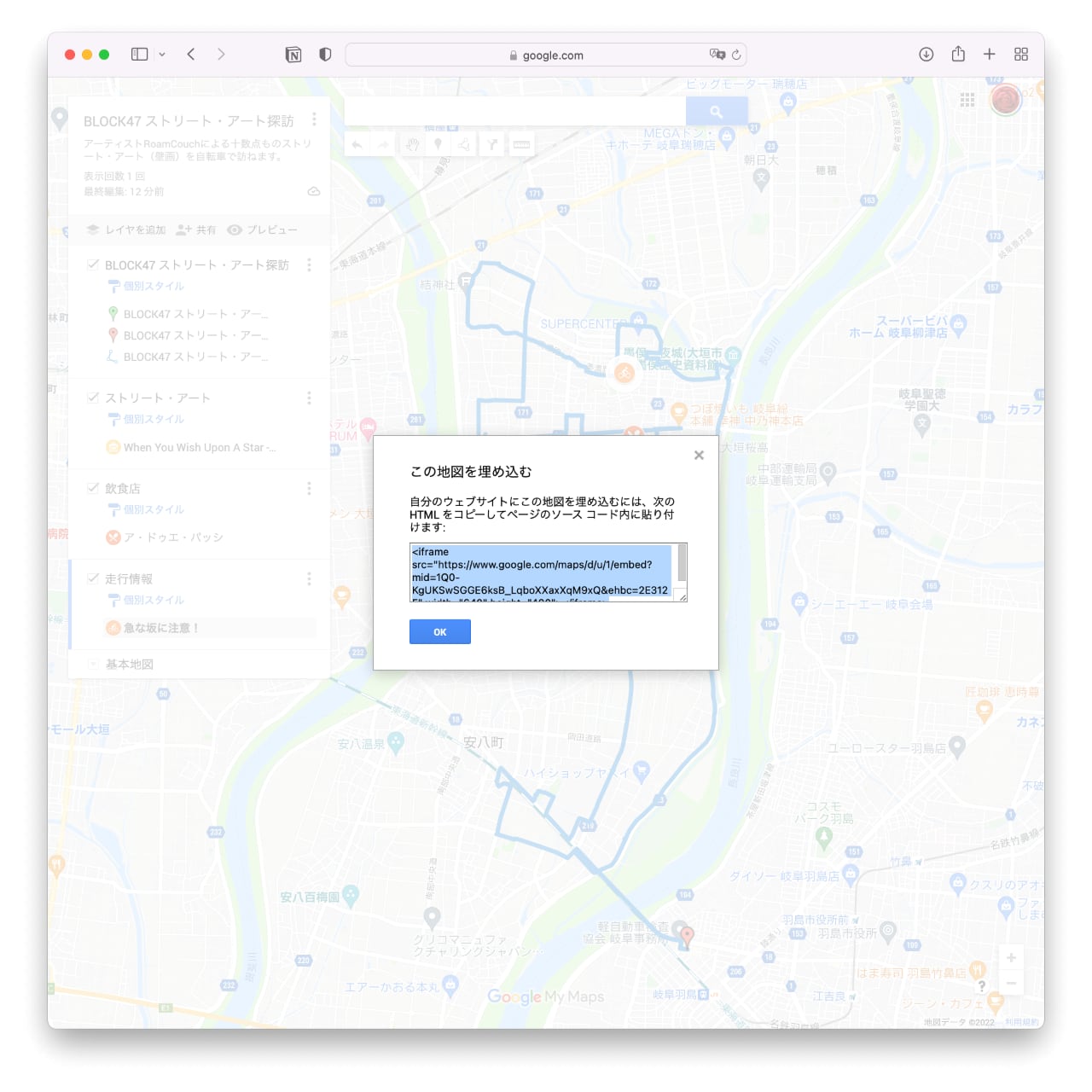
Task: Select the hand pan tool
Action: 412,144
